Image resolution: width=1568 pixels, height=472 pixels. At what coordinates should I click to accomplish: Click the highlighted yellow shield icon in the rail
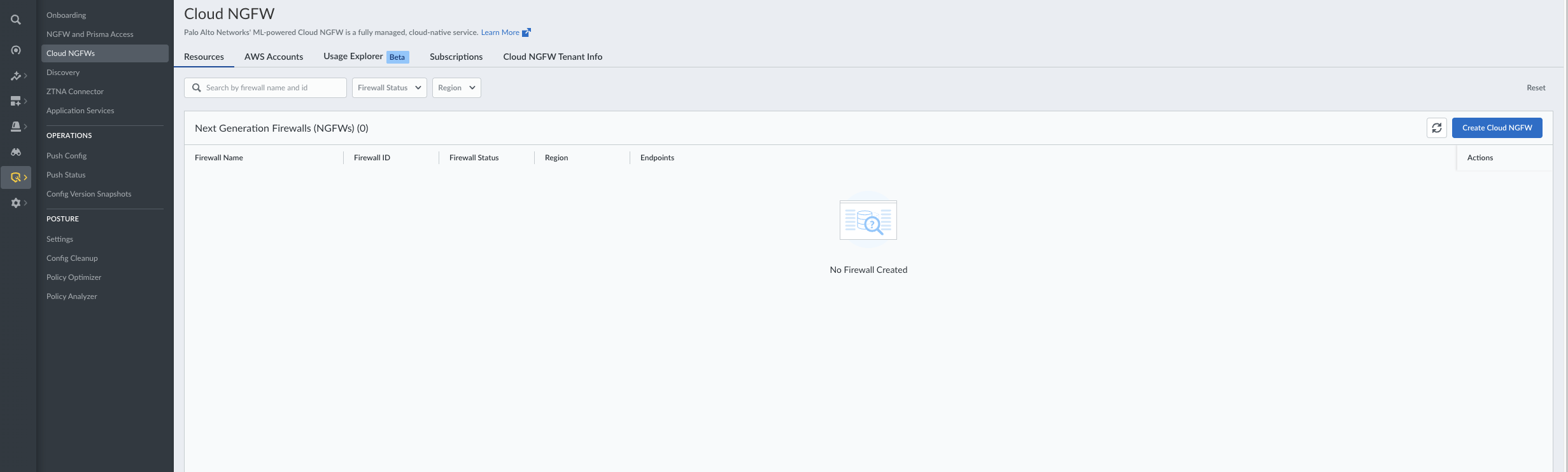16,177
